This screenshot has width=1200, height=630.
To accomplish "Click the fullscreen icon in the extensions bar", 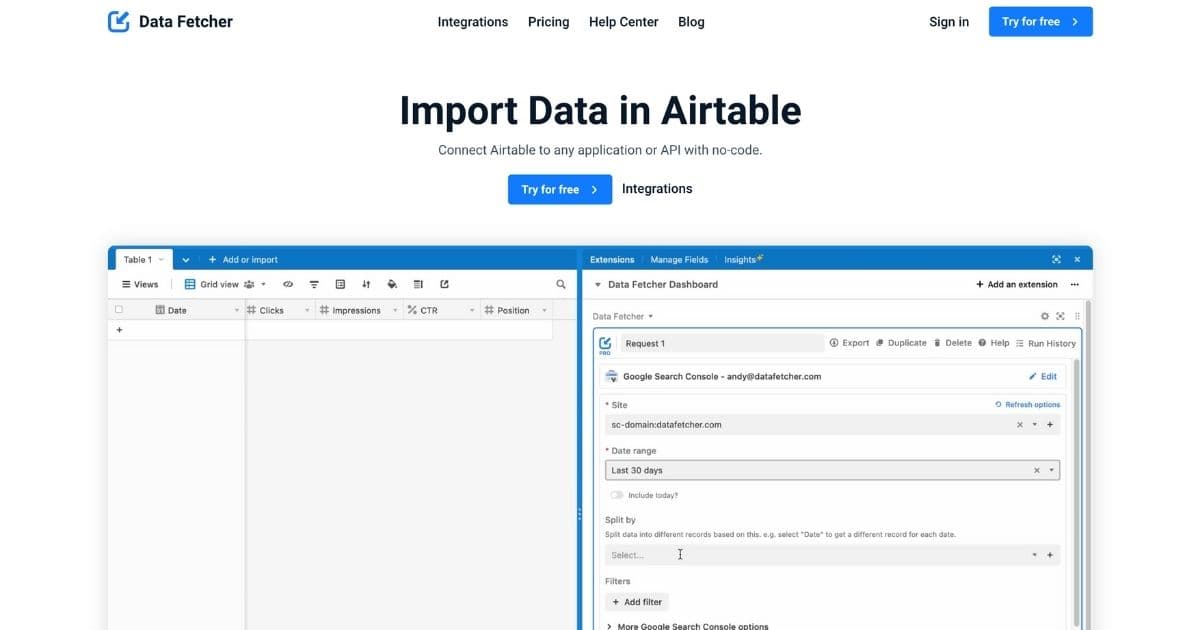I will point(1056,260).
